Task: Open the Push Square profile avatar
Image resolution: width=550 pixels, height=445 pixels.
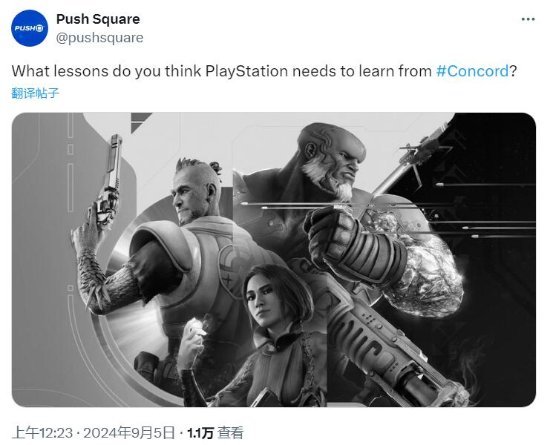Action: tap(29, 28)
